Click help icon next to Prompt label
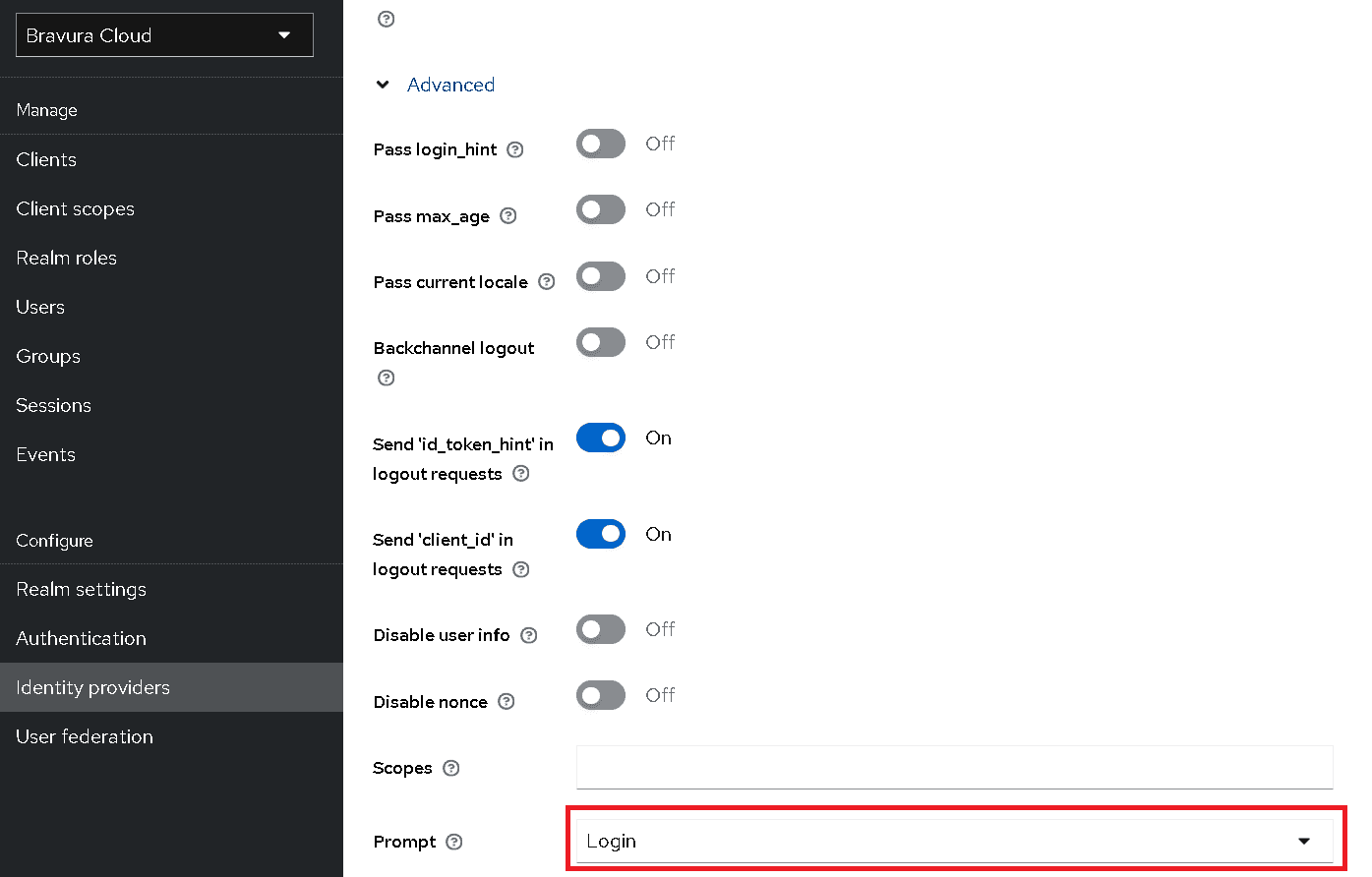 (x=453, y=842)
